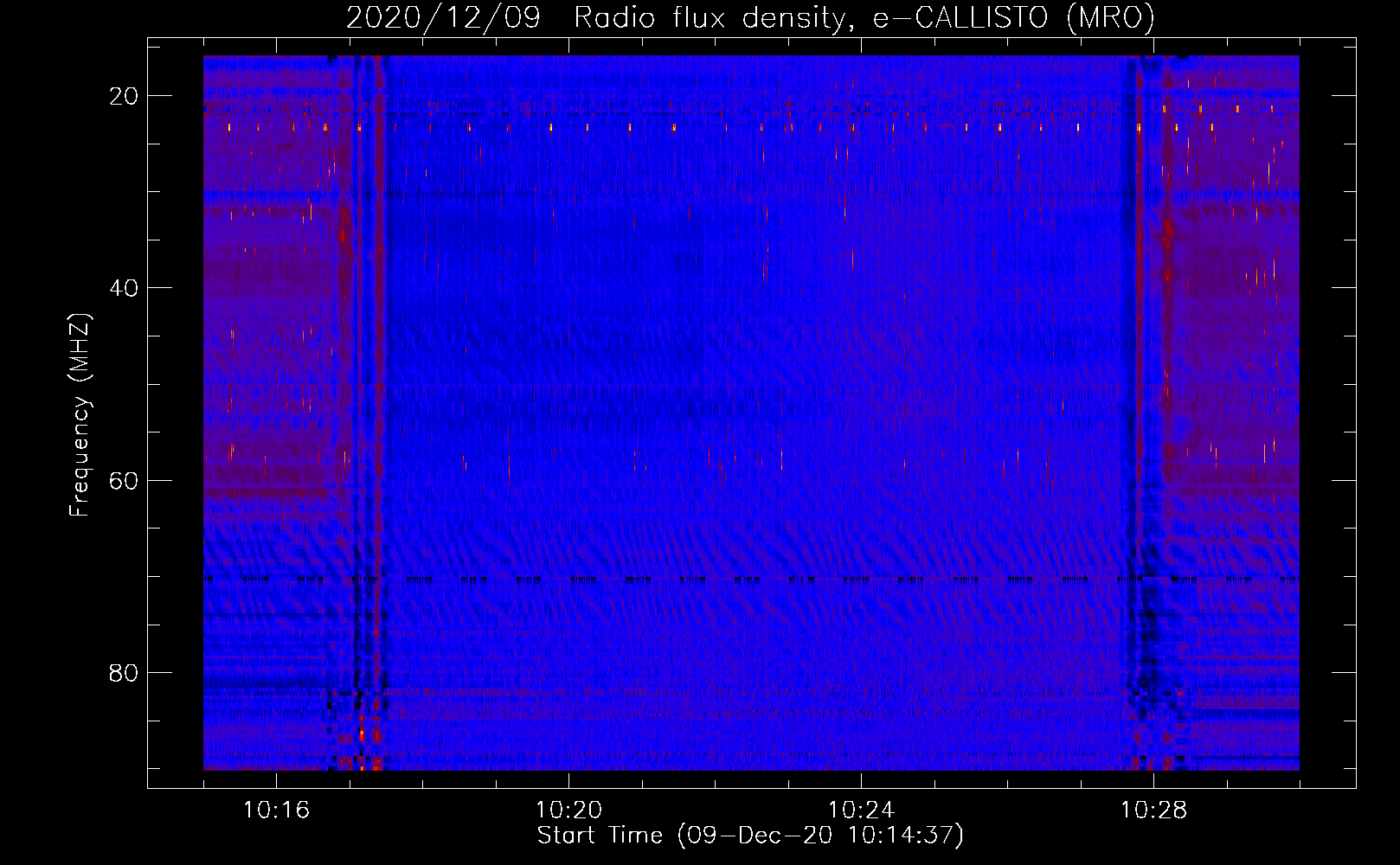Viewport: 1400px width, 865px height.
Task: Select the 40 MHz frequency tick label
Action: (x=124, y=288)
